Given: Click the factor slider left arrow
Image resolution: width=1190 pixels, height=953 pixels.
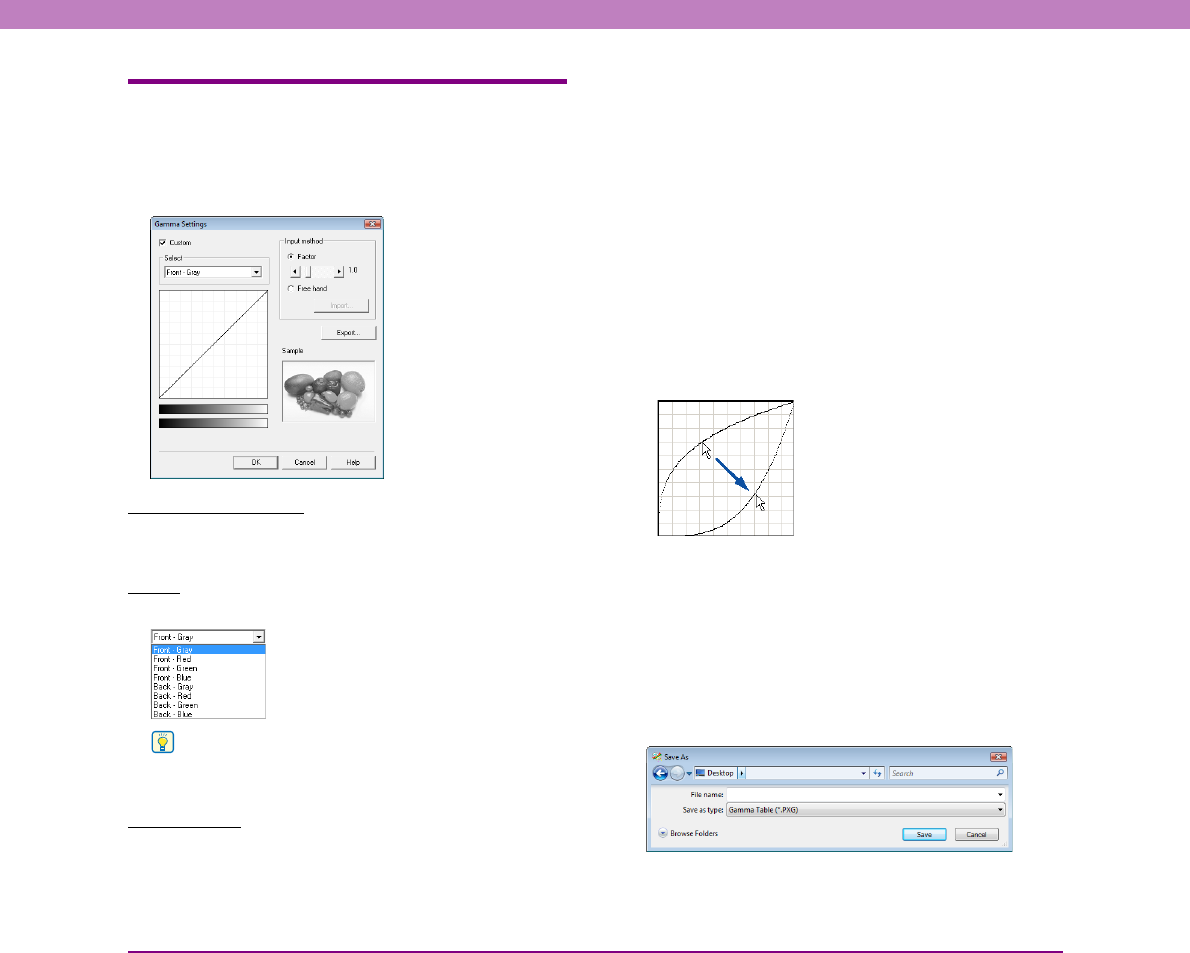Looking at the screenshot, I should click(x=295, y=271).
